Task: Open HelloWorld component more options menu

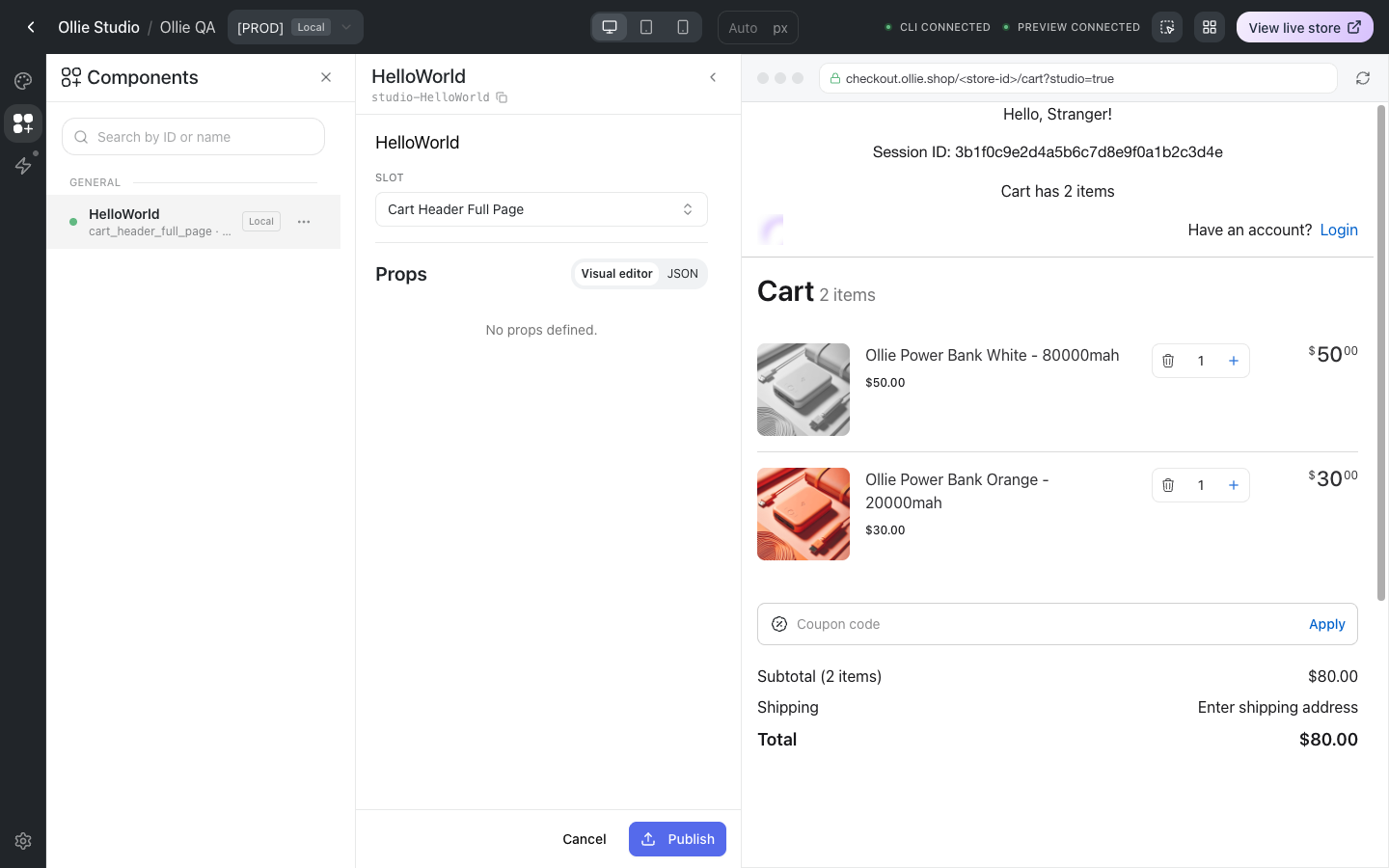Action: coord(304,222)
